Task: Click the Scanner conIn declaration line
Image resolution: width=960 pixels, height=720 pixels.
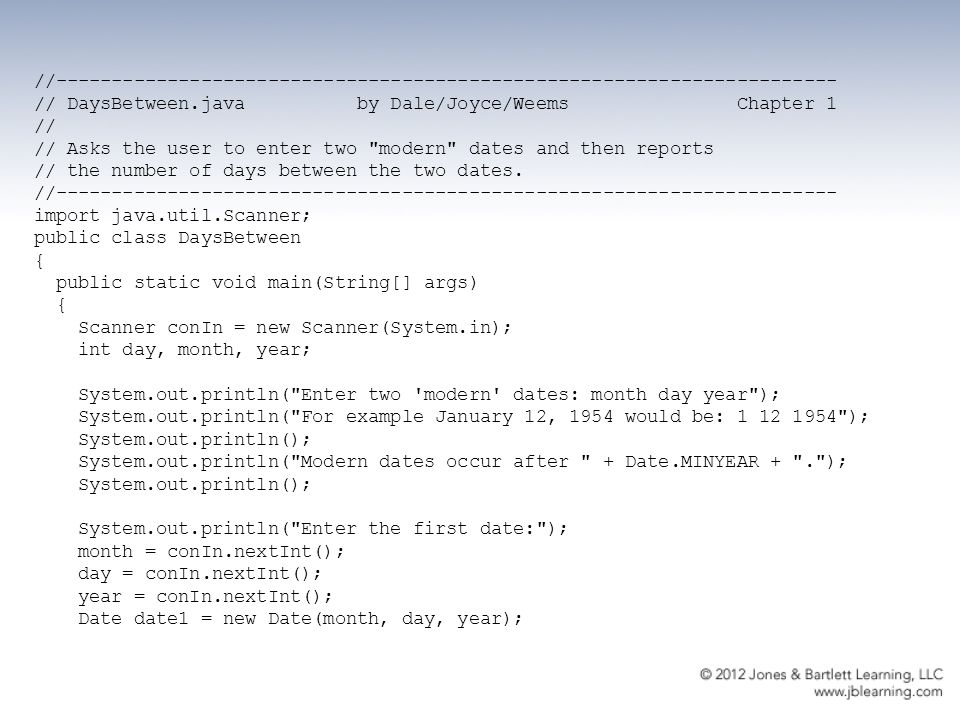Action: click(294, 328)
